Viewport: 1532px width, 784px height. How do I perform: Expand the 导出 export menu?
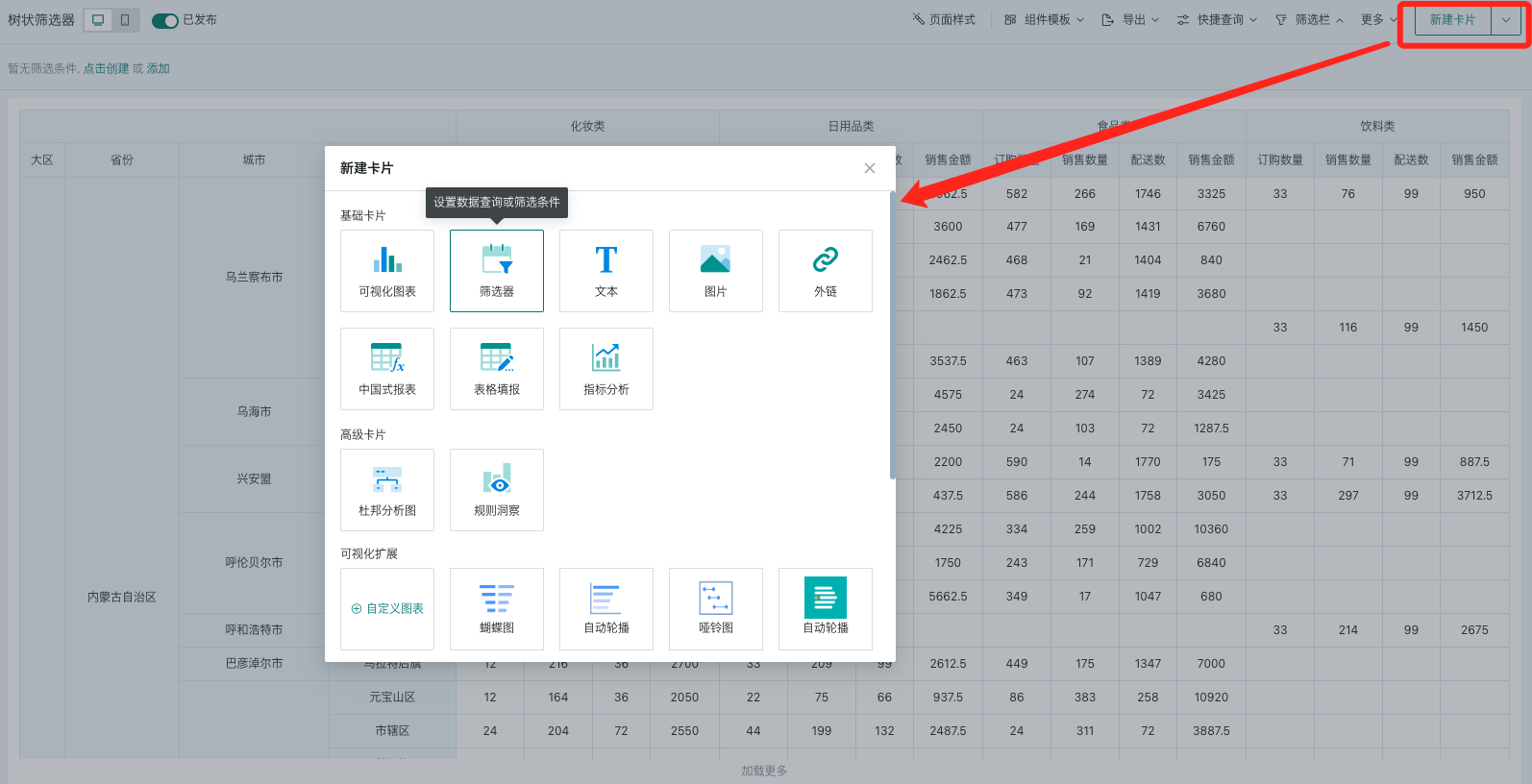click(x=1131, y=20)
